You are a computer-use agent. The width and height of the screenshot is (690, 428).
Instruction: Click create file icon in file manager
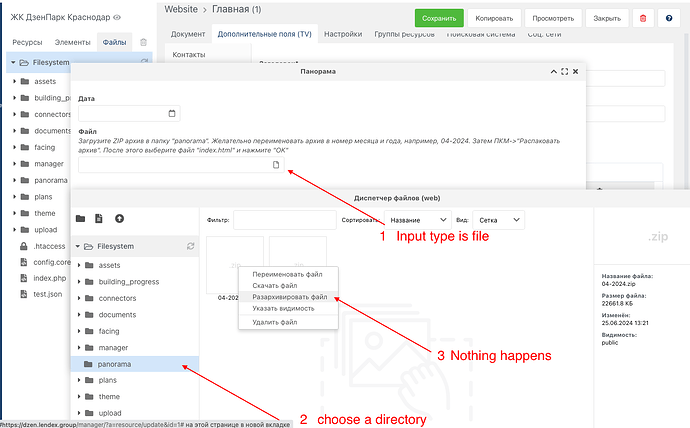pos(99,219)
